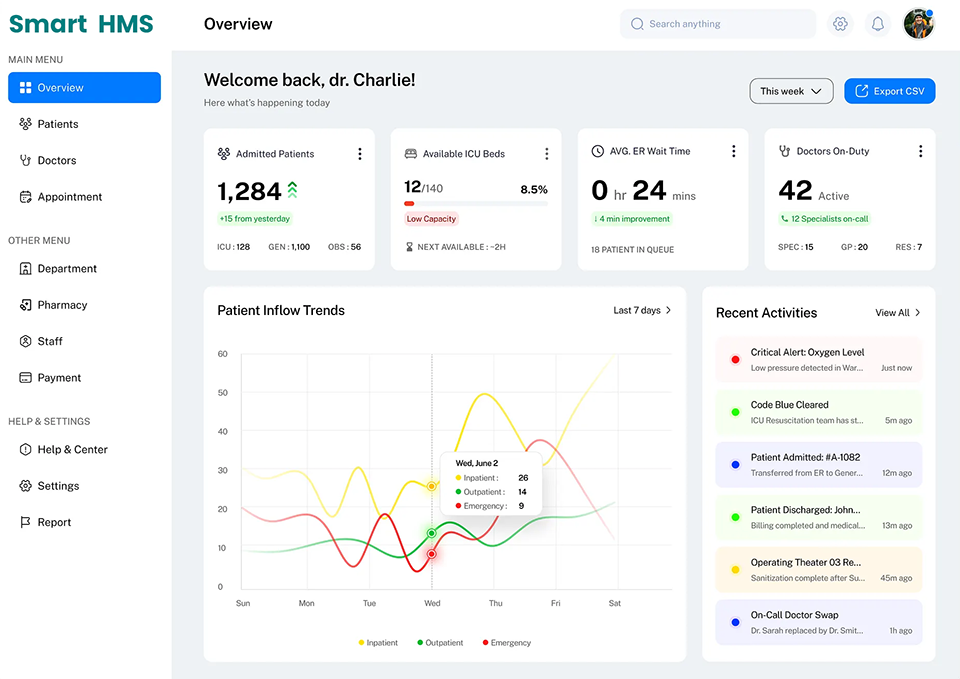Open AVG. ER Wait Time card options
This screenshot has width=960, height=679.
coord(733,151)
